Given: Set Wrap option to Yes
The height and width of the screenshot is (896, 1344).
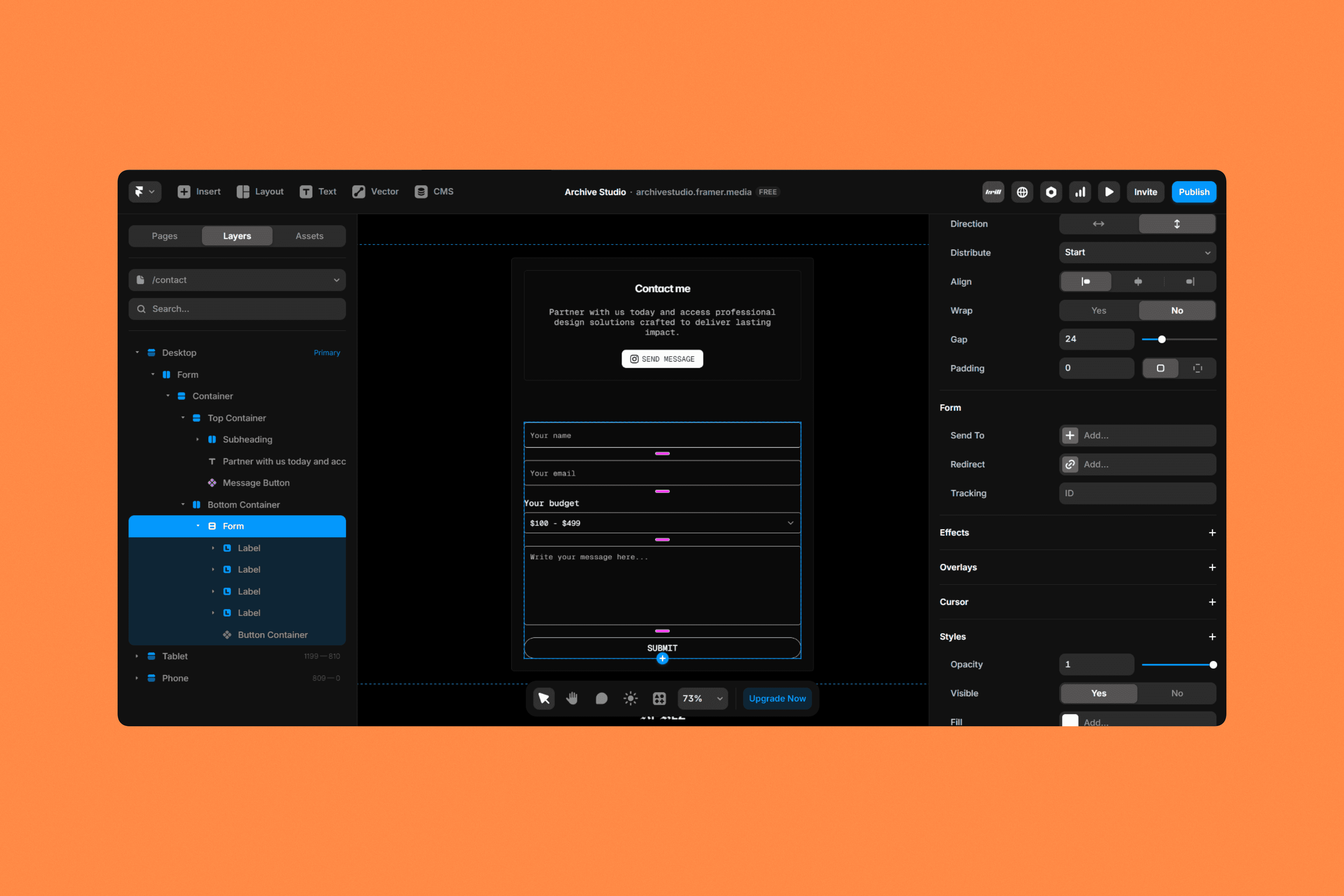Looking at the screenshot, I should click(x=1098, y=310).
